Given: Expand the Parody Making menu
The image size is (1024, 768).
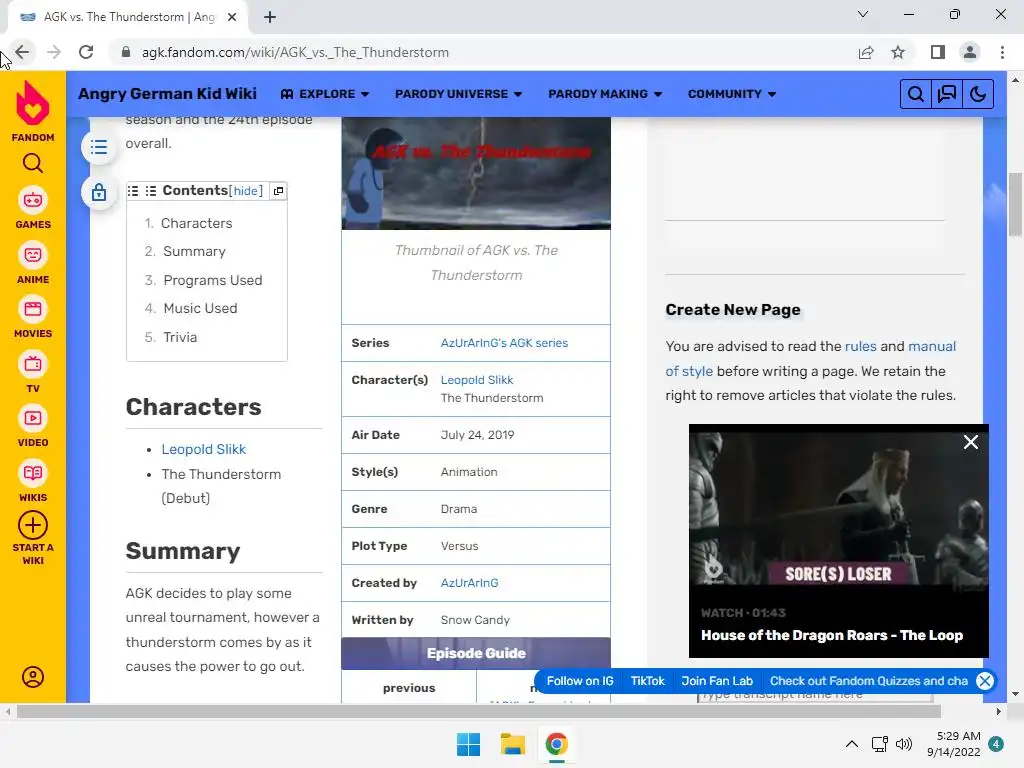Looking at the screenshot, I should tap(605, 94).
